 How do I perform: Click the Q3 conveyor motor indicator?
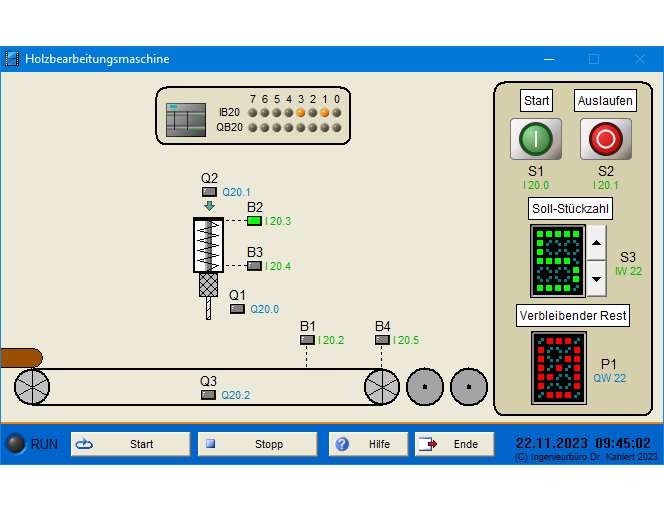[208, 395]
